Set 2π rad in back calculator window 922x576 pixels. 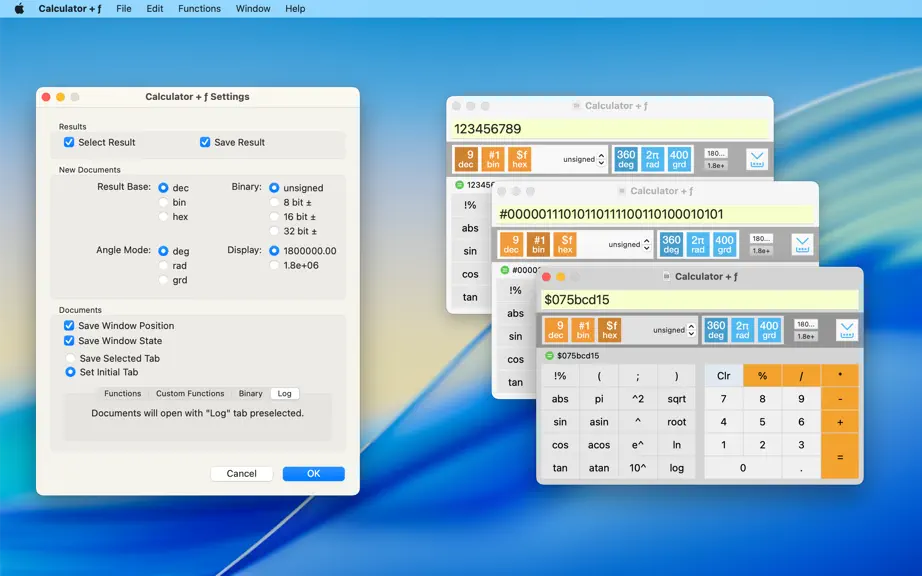click(652, 159)
